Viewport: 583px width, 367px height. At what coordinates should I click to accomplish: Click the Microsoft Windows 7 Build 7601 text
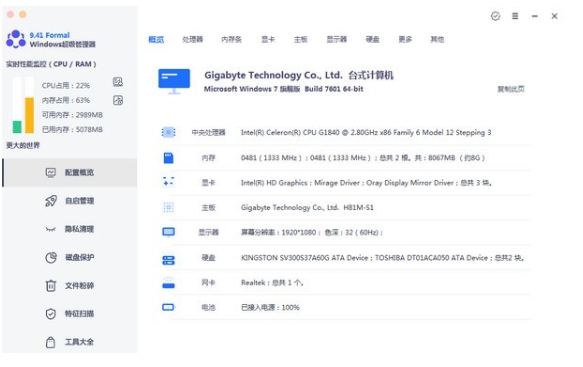tap(283, 89)
